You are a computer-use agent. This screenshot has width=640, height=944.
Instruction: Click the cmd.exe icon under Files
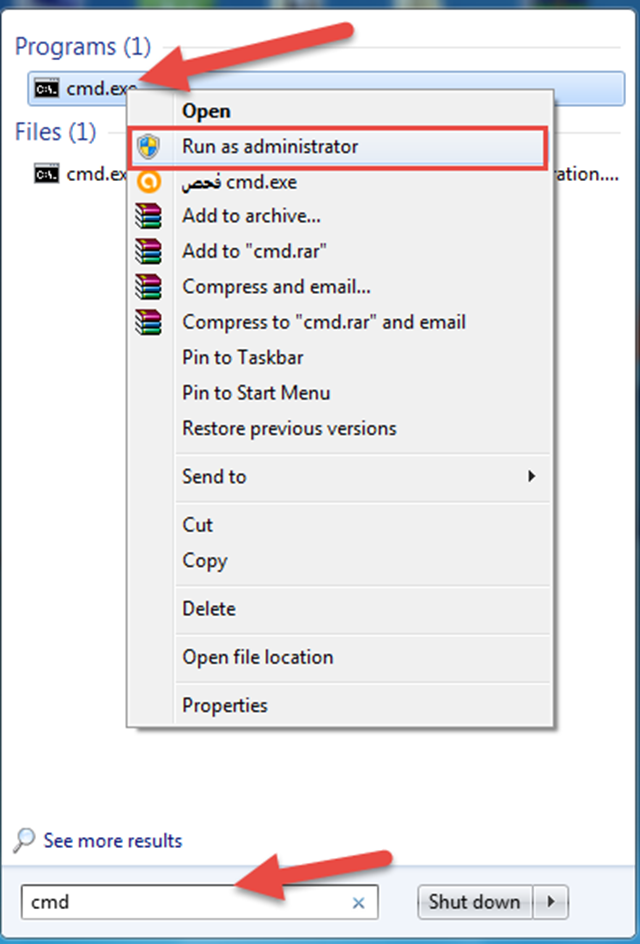[x=44, y=173]
